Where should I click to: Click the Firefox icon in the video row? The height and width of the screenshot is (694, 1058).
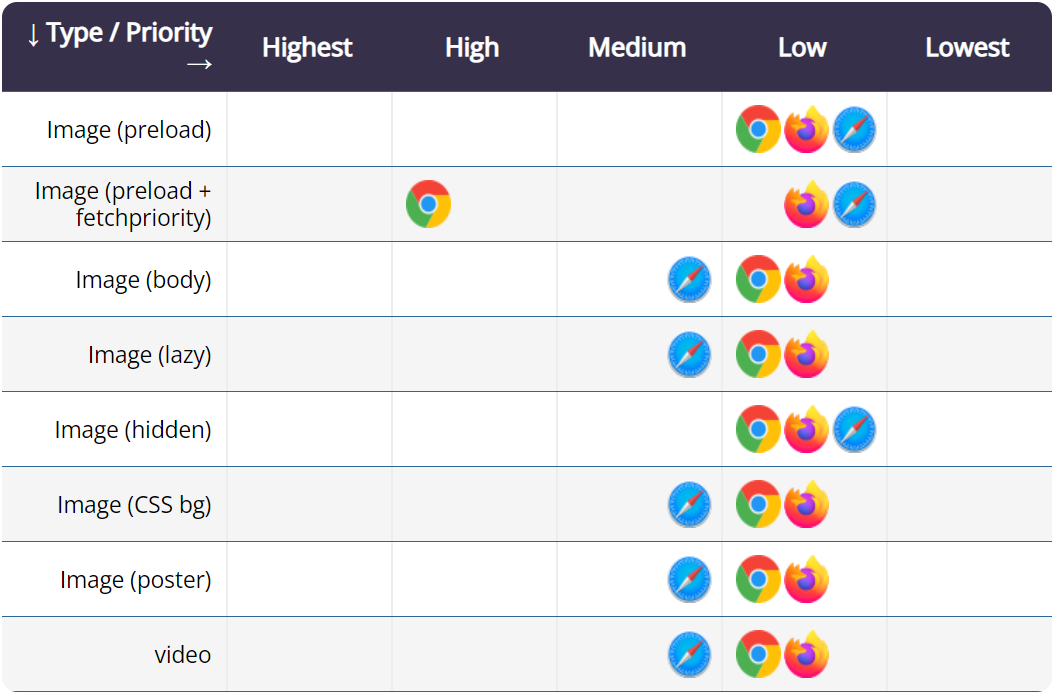806,655
